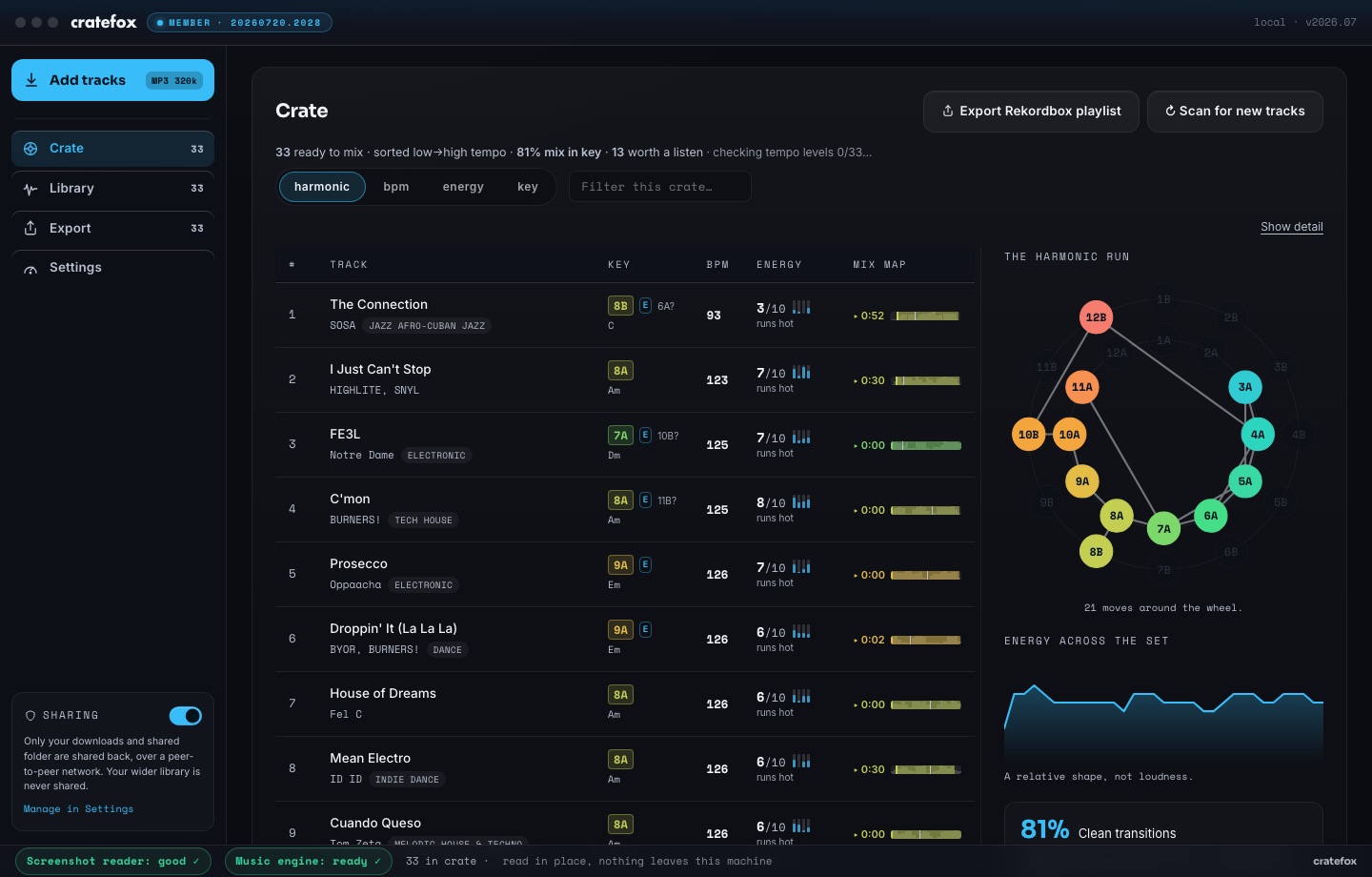Image resolution: width=1372 pixels, height=877 pixels.
Task: Select the 9A node on the harmonic wheel
Action: click(1082, 481)
